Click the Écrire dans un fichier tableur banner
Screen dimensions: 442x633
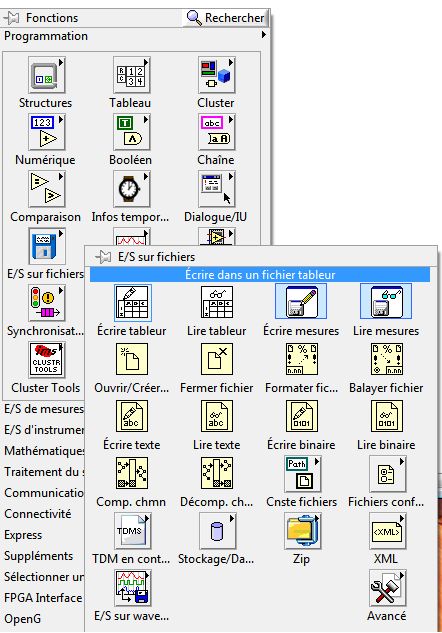(x=260, y=275)
